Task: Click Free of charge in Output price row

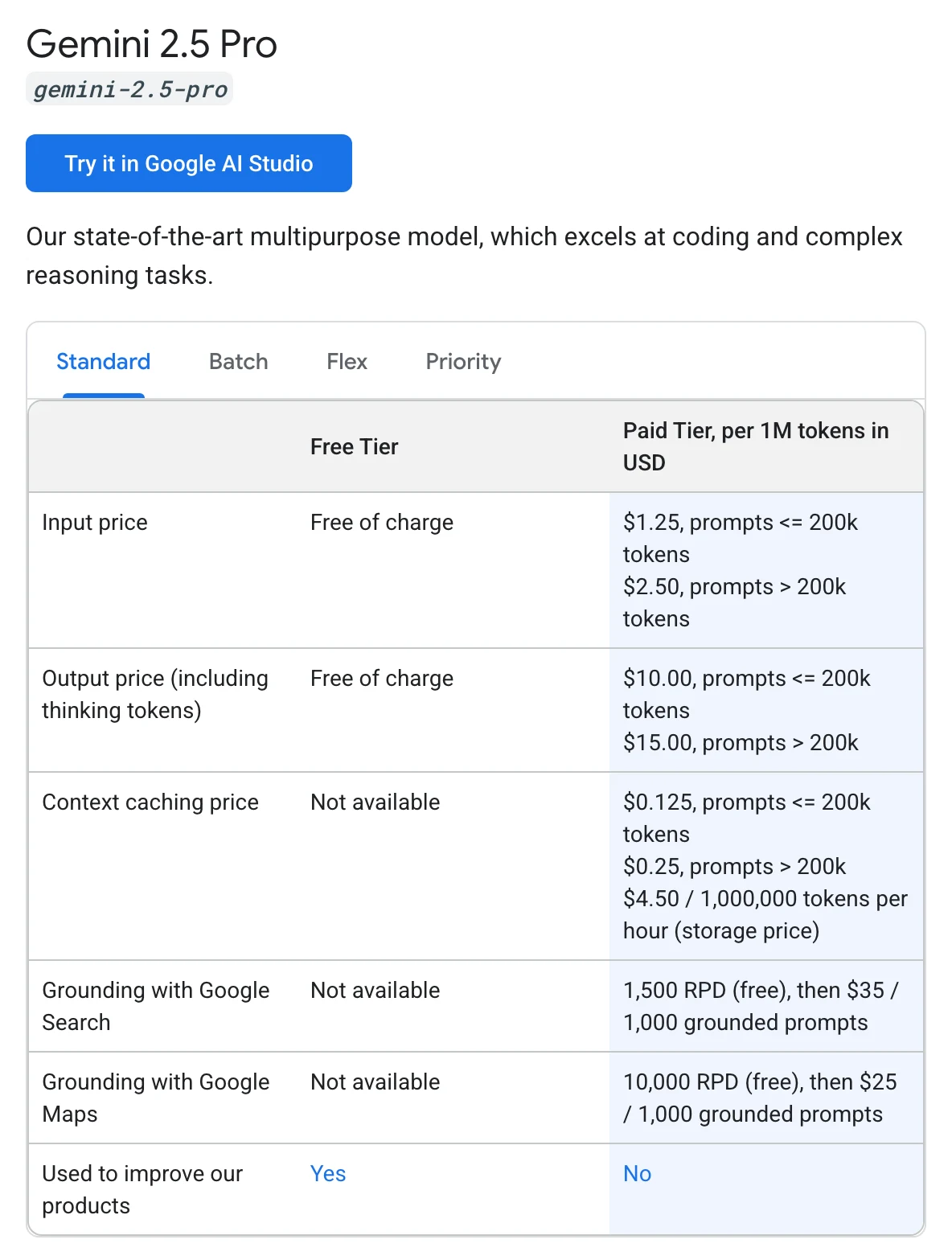Action: click(382, 679)
